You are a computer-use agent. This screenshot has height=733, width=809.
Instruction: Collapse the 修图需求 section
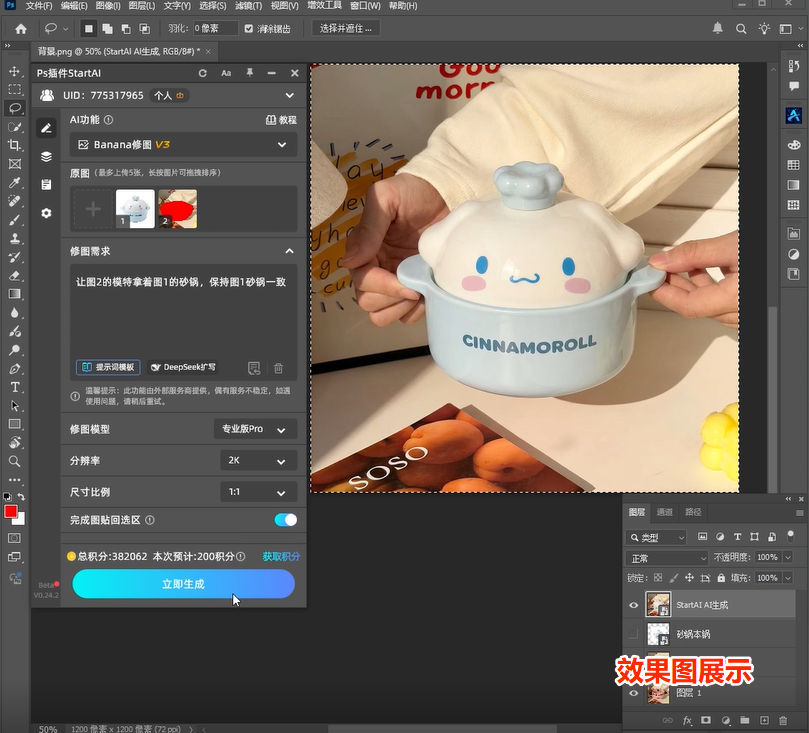coord(289,251)
